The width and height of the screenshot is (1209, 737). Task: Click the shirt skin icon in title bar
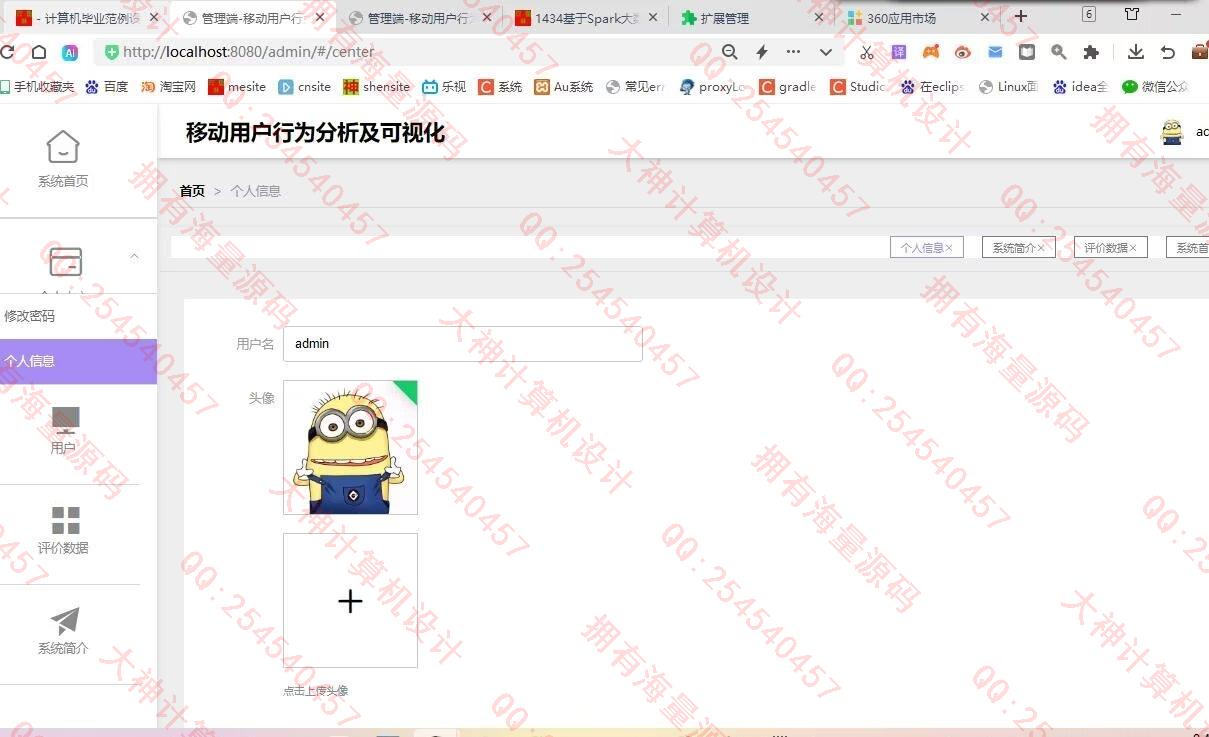[1132, 14]
